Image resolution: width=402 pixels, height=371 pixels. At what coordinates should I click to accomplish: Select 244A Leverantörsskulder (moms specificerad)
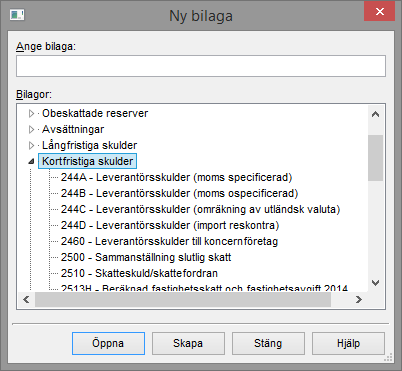tap(176, 177)
